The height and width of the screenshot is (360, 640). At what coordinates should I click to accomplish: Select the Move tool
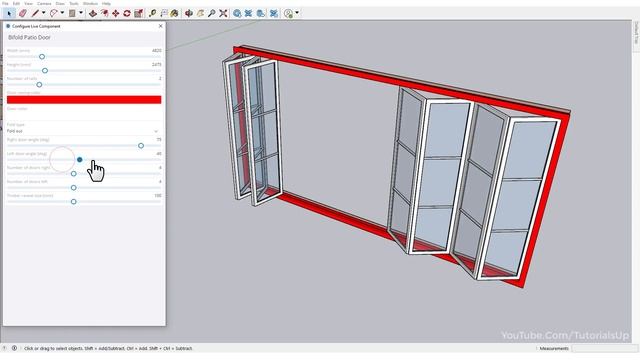[116, 13]
